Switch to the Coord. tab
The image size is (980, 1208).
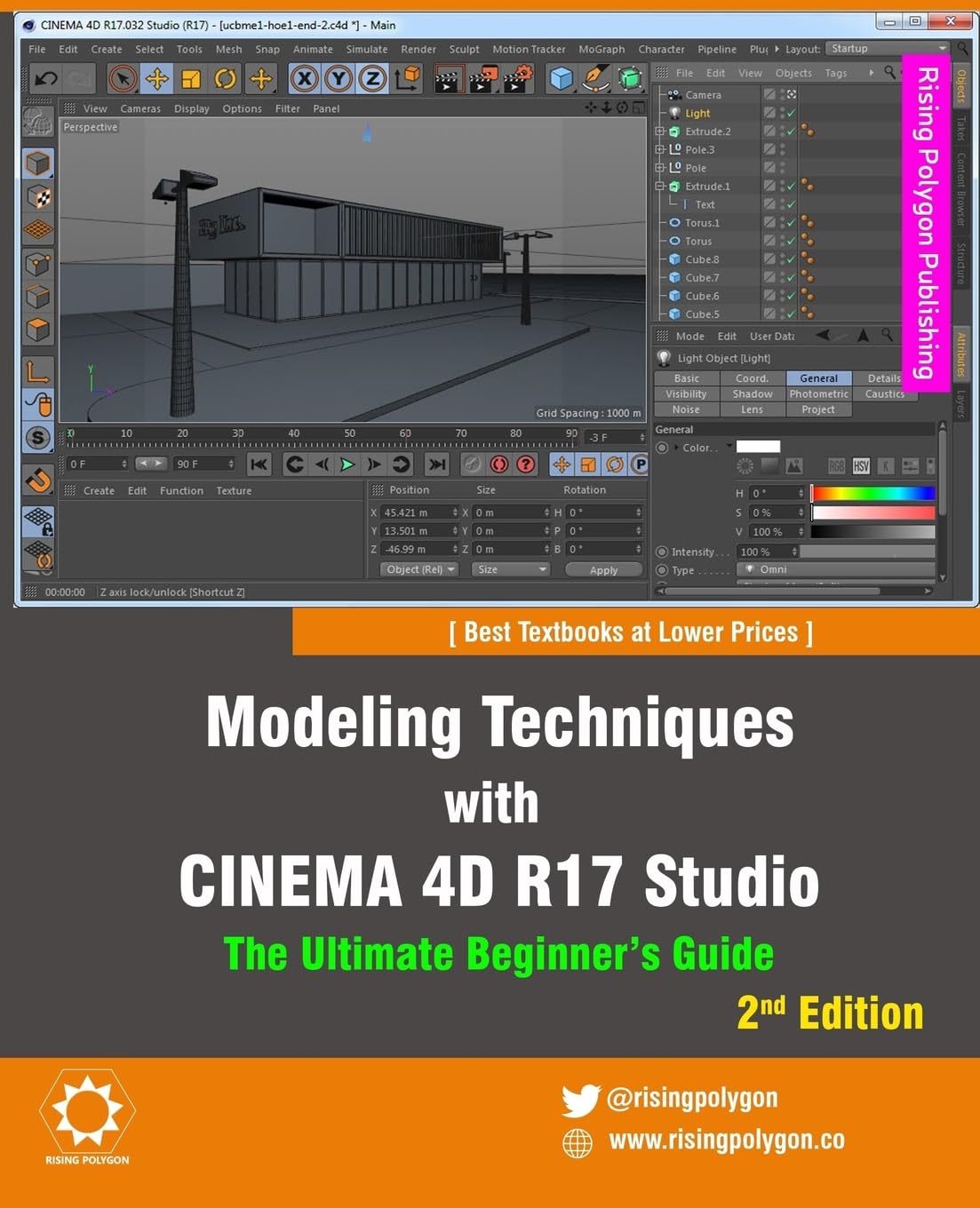tap(752, 378)
